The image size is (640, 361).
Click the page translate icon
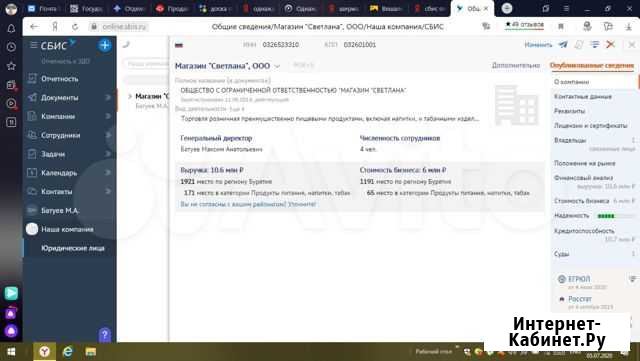pos(486,27)
